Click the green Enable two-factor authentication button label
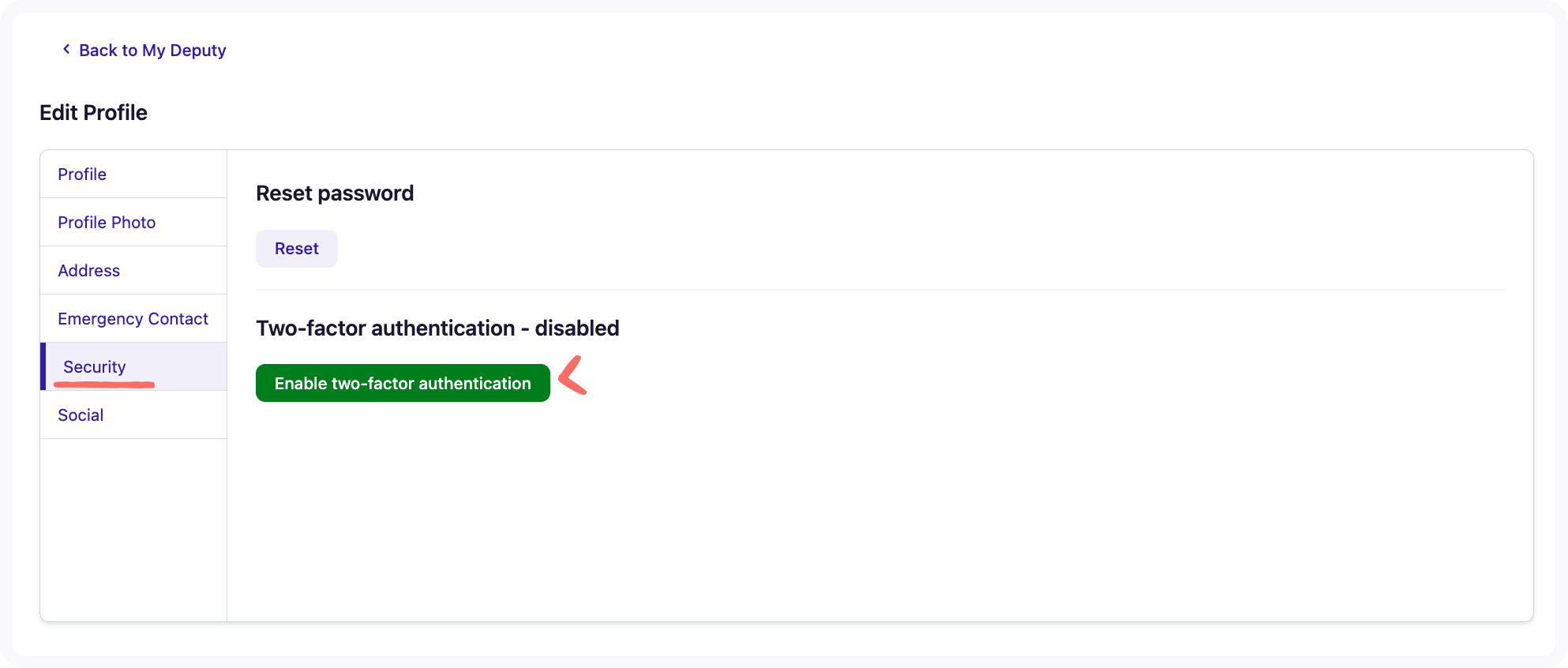 (x=403, y=383)
